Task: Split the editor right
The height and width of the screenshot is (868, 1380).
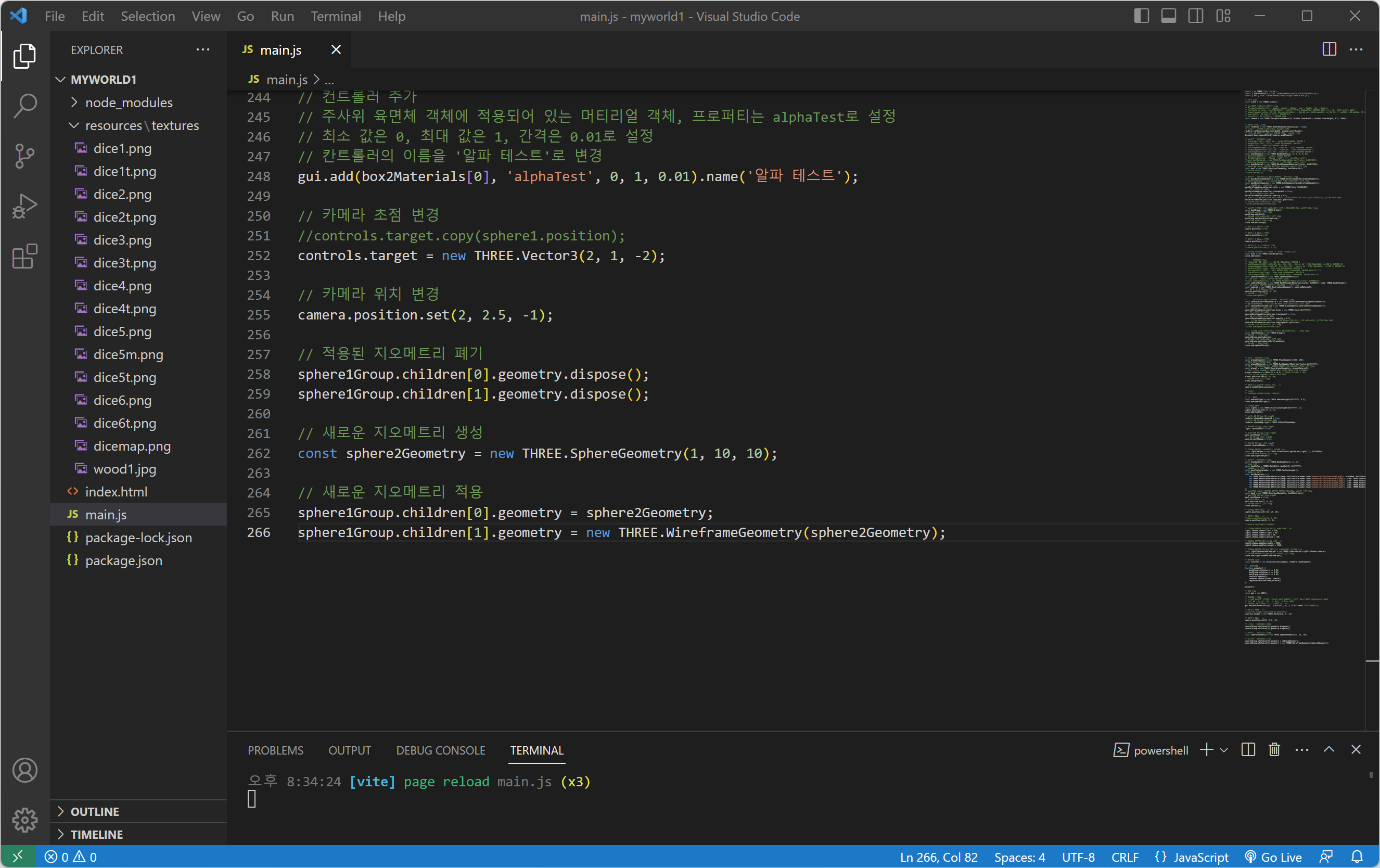Action: 1329,50
